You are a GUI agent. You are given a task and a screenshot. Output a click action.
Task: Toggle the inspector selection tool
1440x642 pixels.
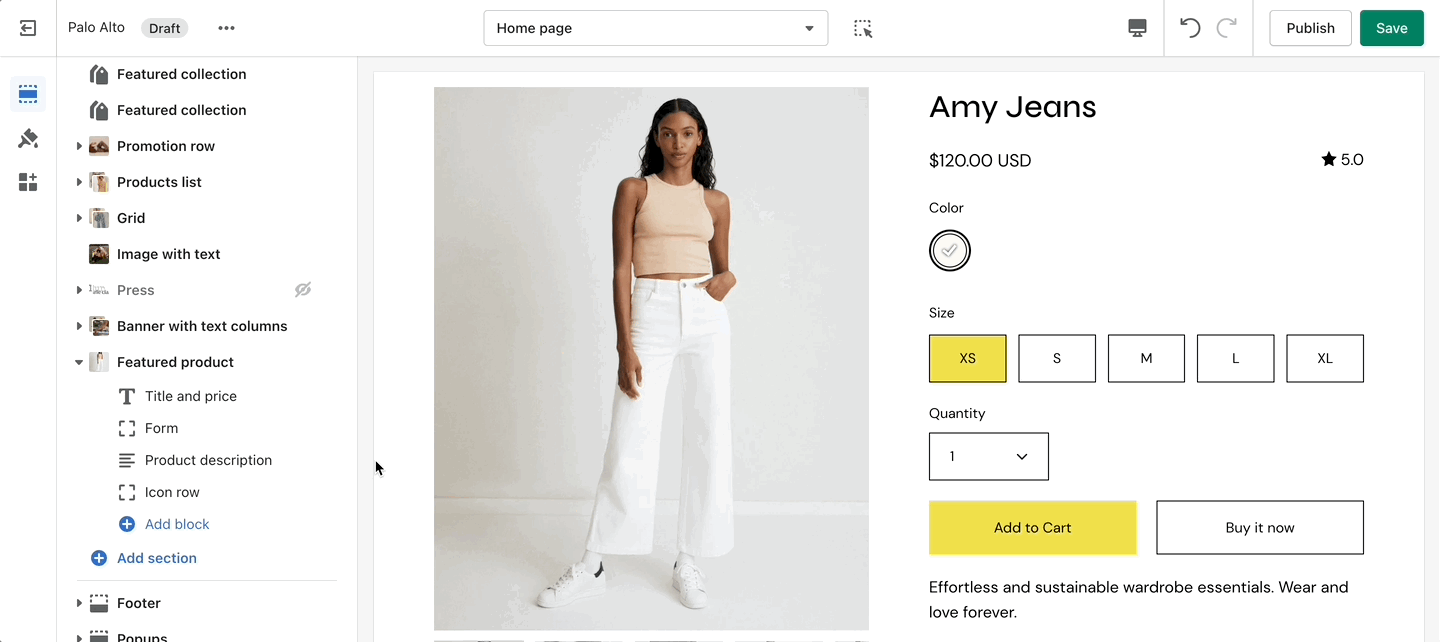coord(863,28)
